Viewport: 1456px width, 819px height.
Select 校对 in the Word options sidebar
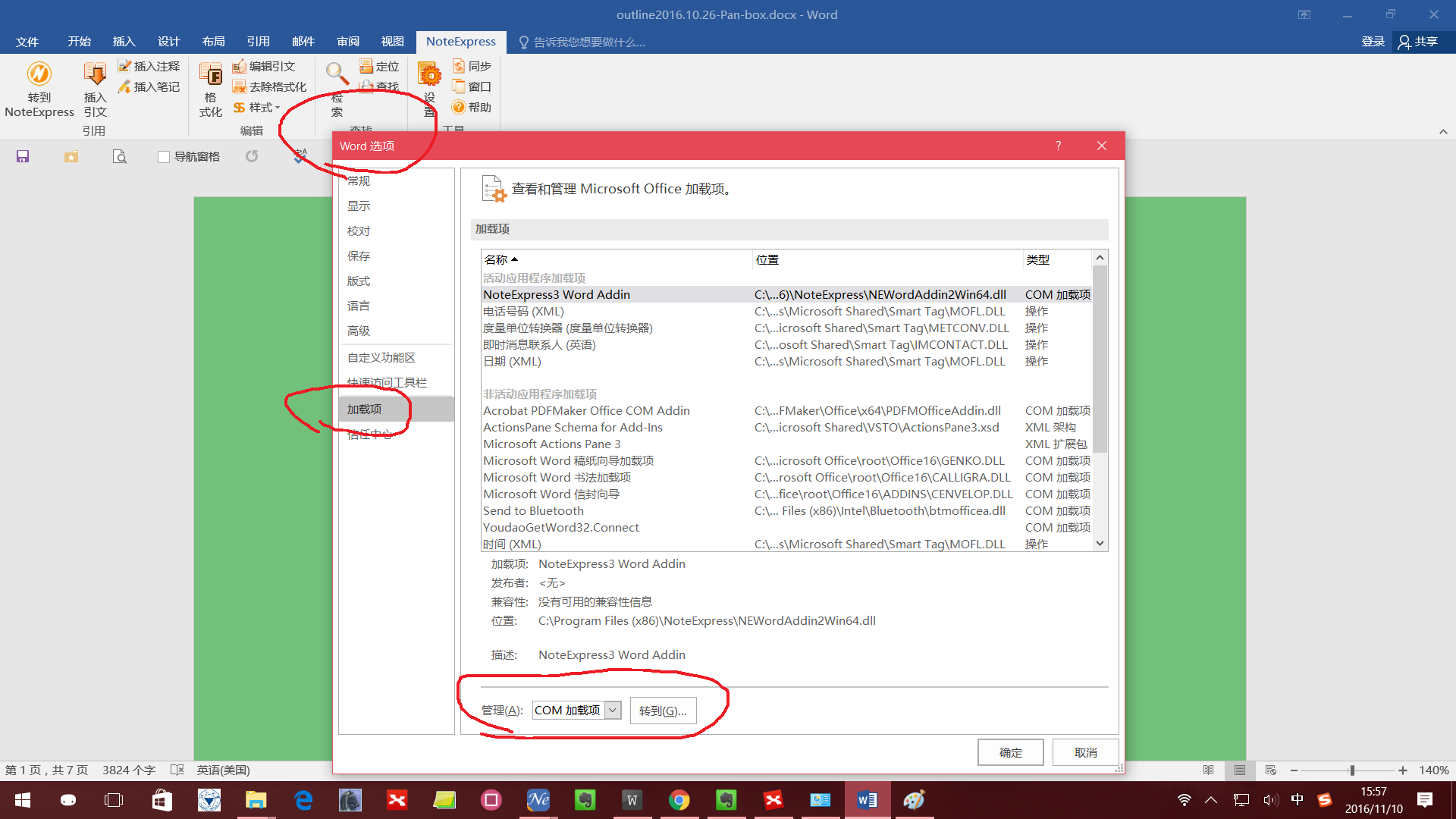(x=359, y=231)
